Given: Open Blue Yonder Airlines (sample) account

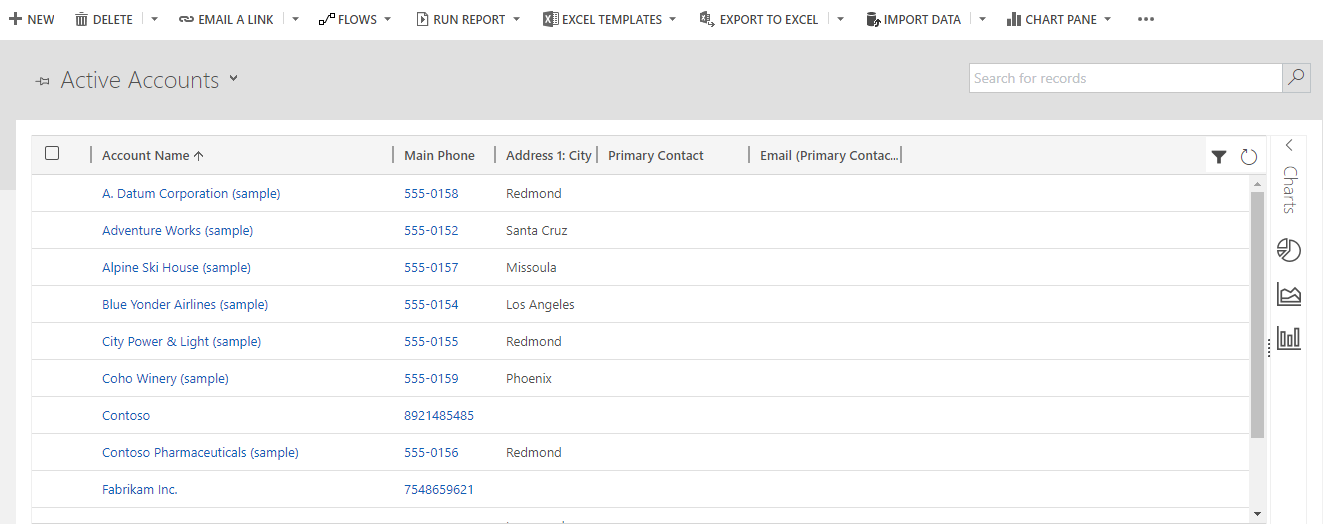Looking at the screenshot, I should [185, 305].
